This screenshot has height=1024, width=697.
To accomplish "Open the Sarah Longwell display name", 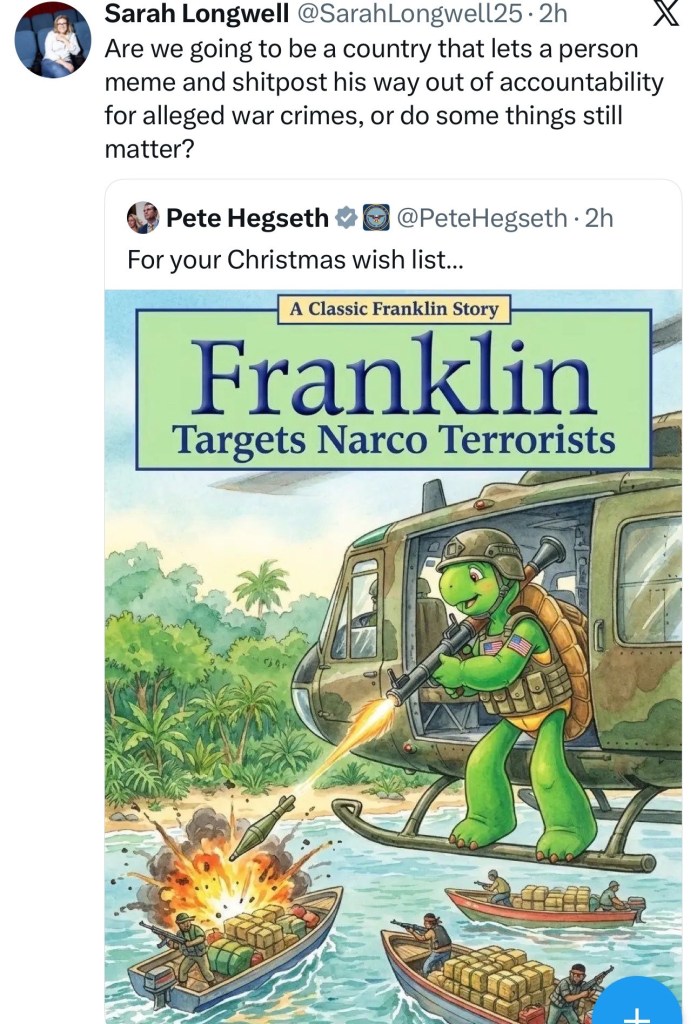I will (x=181, y=15).
